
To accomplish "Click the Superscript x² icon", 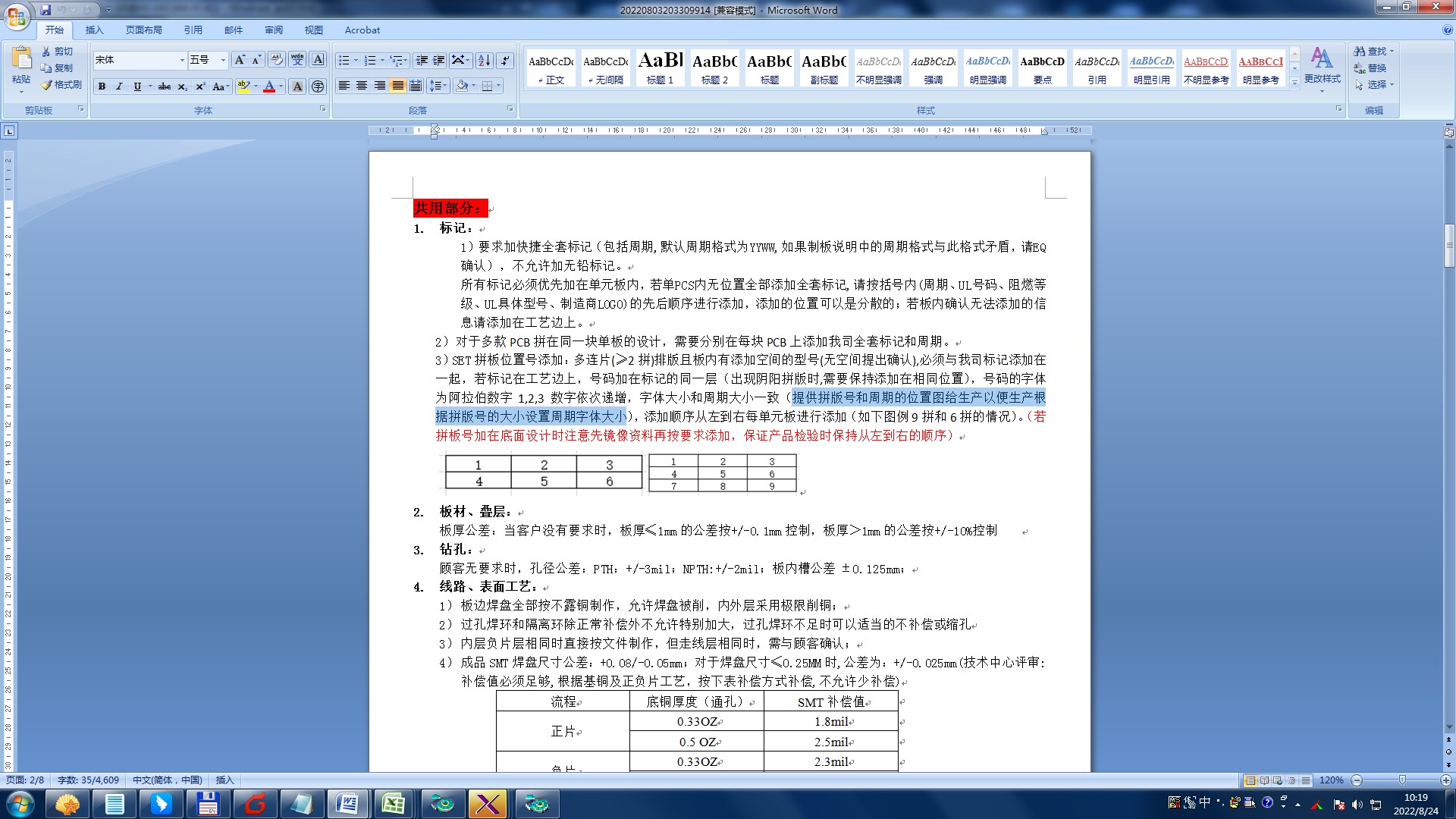I will click(200, 86).
